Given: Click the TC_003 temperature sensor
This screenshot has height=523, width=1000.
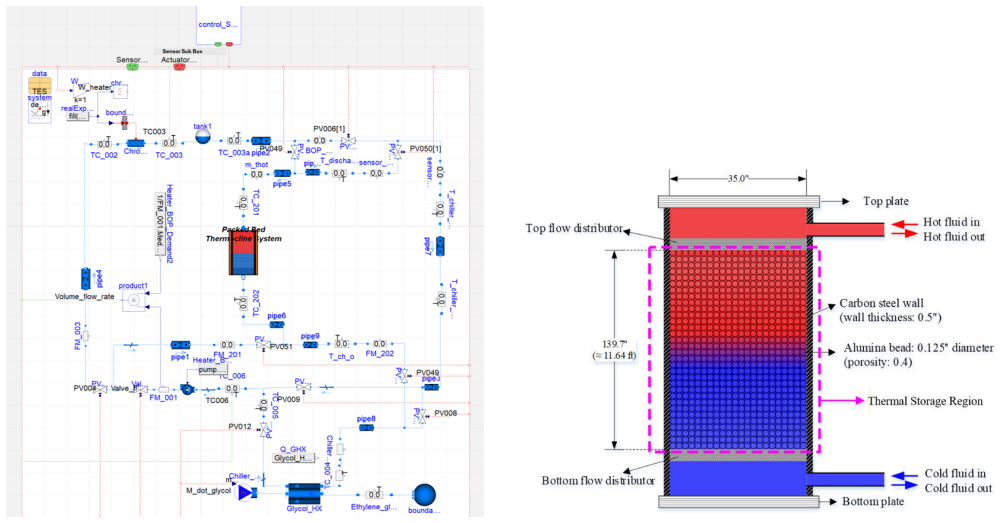Looking at the screenshot, I should pos(169,143).
